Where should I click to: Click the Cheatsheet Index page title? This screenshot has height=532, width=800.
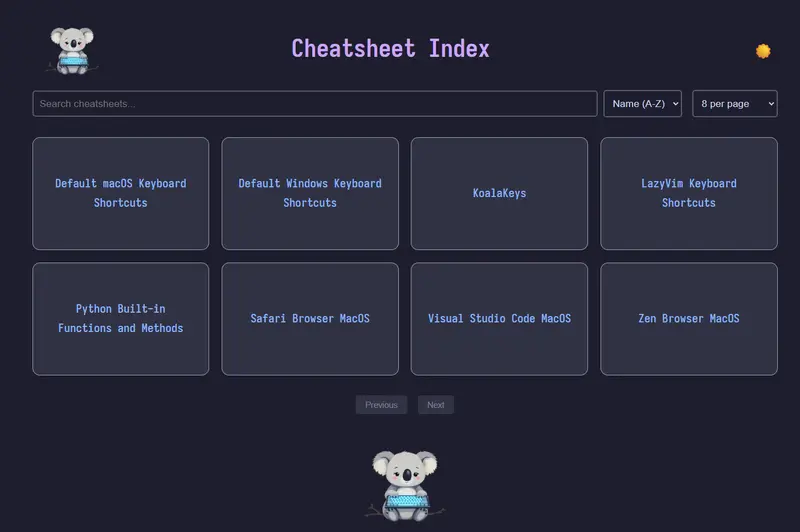pos(390,48)
